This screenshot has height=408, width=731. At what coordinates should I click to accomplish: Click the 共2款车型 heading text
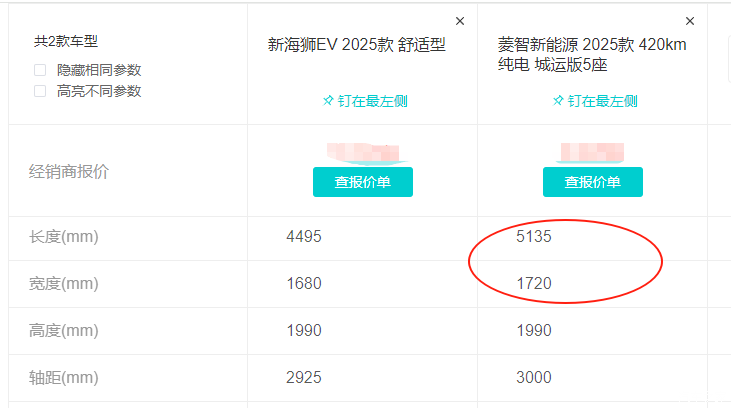[66, 42]
